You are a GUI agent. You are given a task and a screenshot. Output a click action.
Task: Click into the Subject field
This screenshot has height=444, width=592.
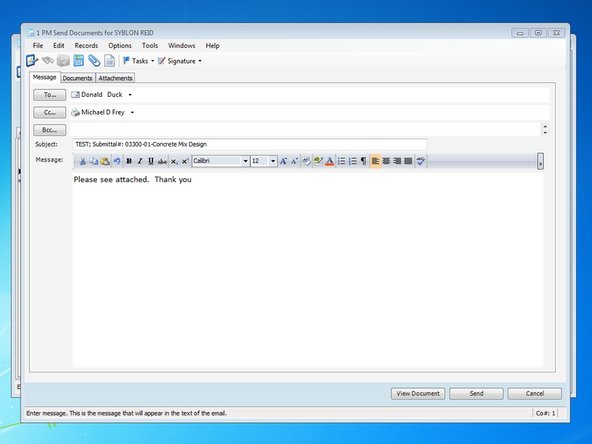pyautogui.click(x=250, y=144)
